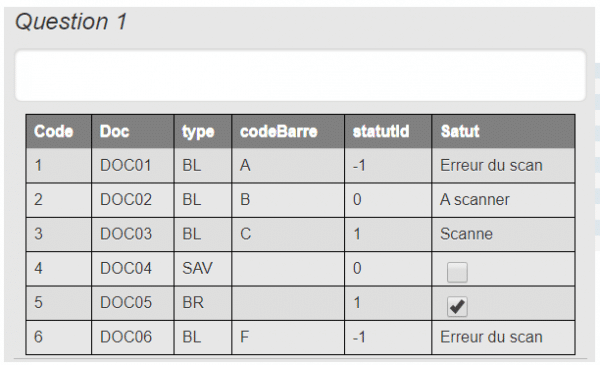Click the SAV type cell
The image size is (600, 365).
[202, 268]
